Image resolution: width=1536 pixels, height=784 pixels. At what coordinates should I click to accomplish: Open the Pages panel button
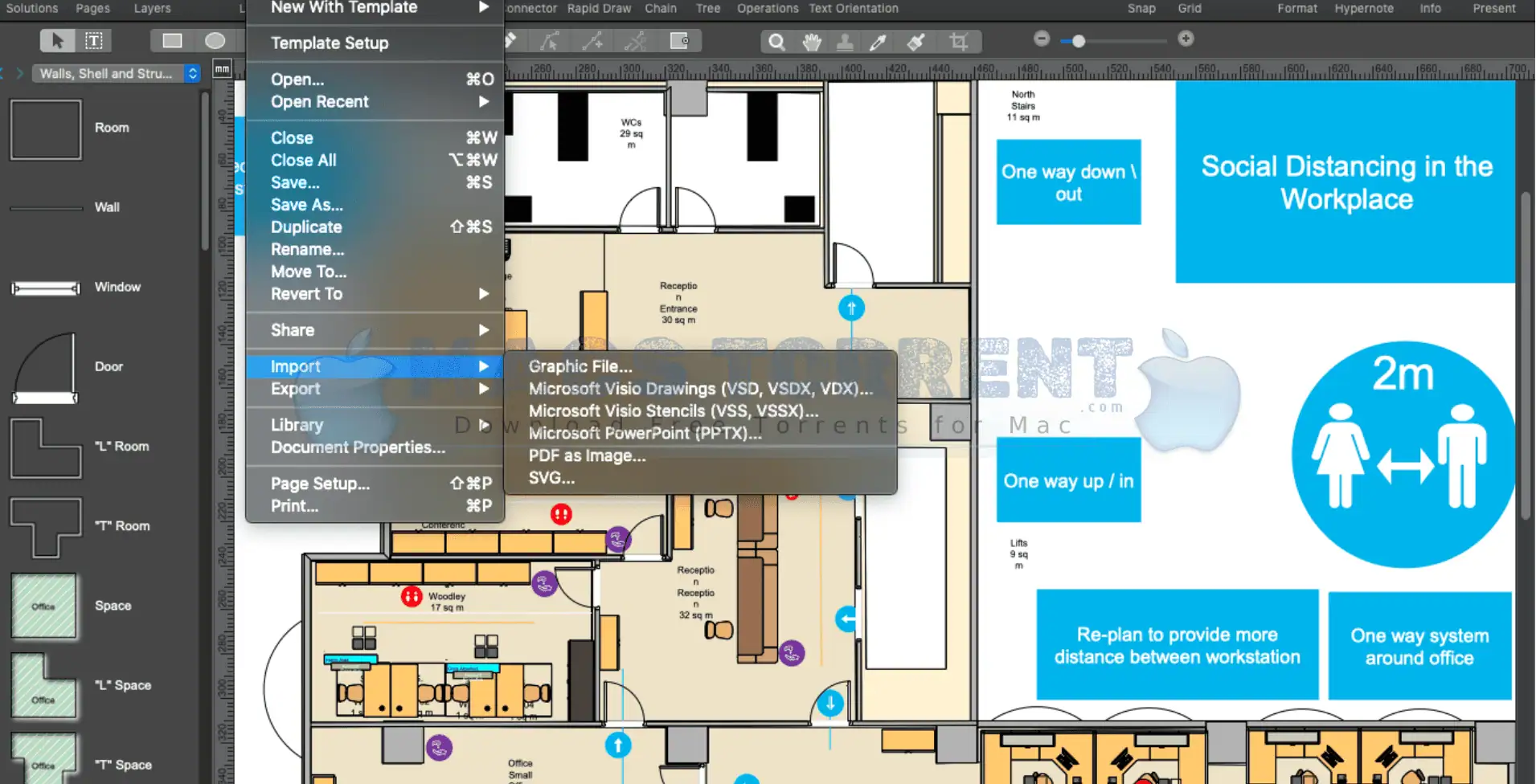tap(93, 9)
